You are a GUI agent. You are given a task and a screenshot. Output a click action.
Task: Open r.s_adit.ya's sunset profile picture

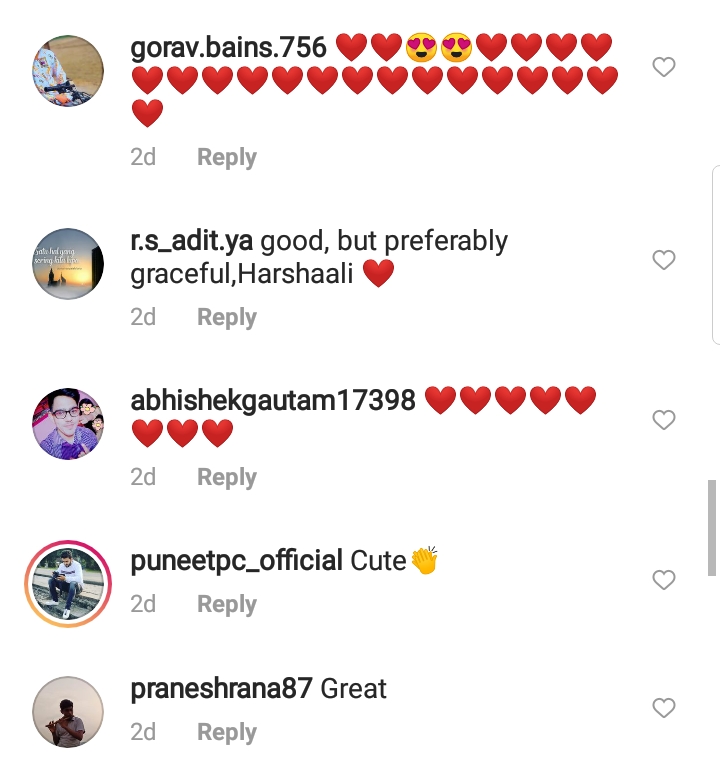click(x=68, y=264)
